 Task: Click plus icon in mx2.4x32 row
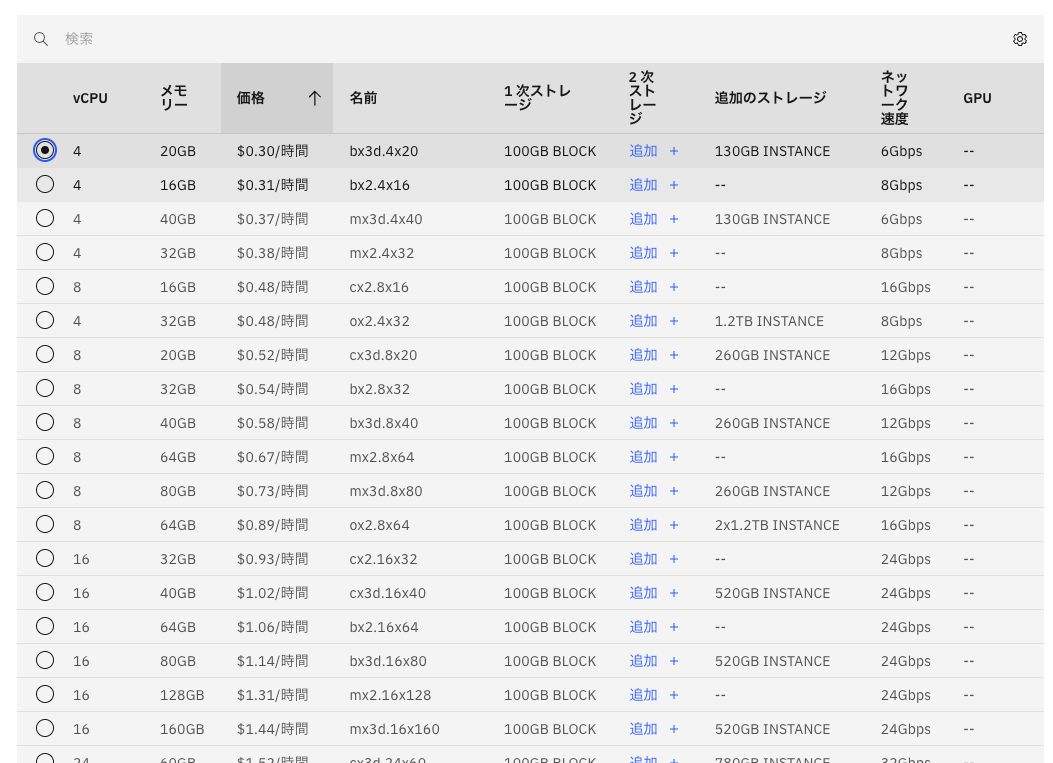[674, 253]
